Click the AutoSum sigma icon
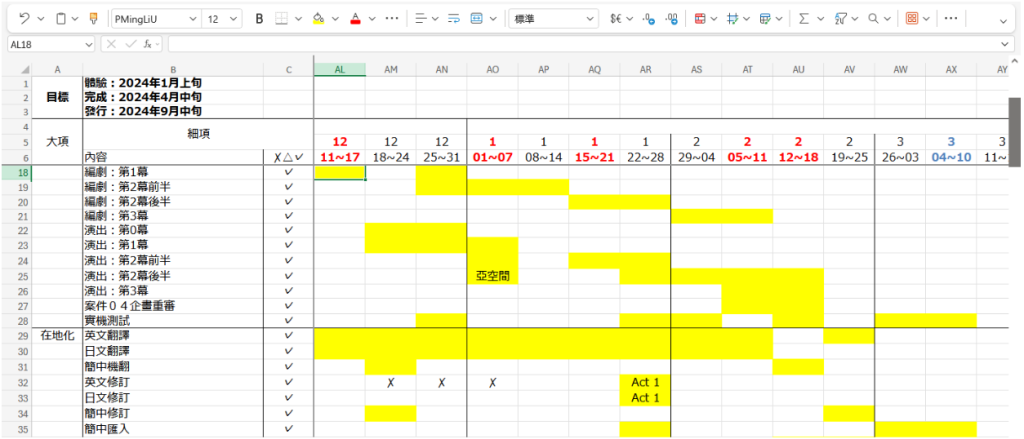The image size is (1024, 439). [x=803, y=18]
